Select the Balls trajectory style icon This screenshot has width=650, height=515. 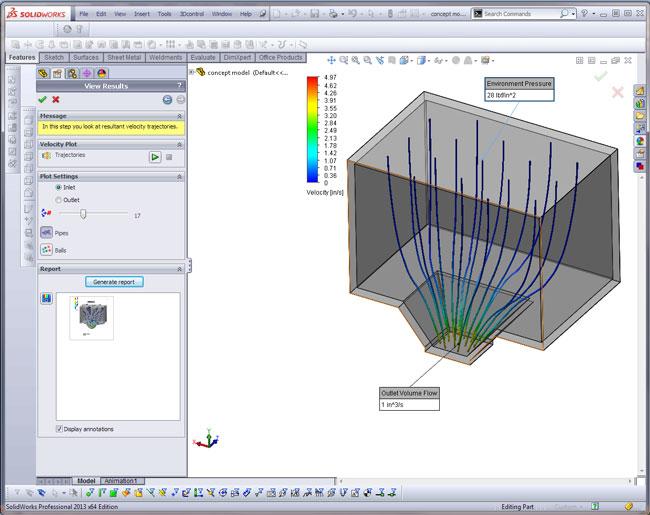coord(47,248)
